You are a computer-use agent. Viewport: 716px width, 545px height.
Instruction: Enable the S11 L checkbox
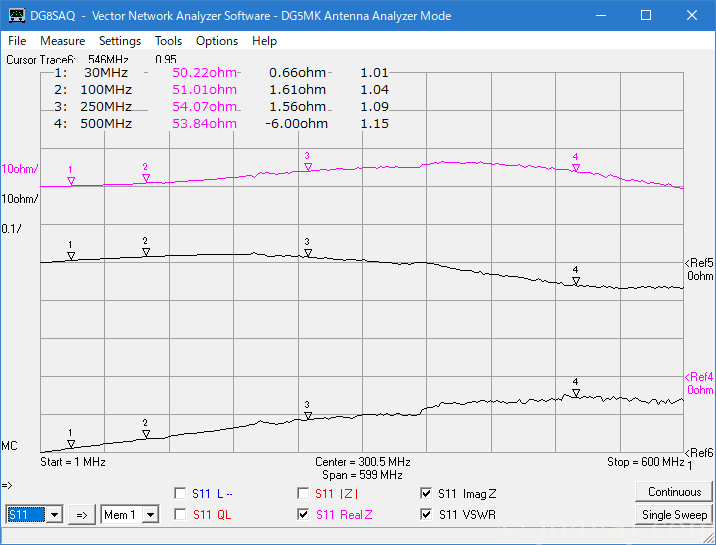click(x=180, y=493)
